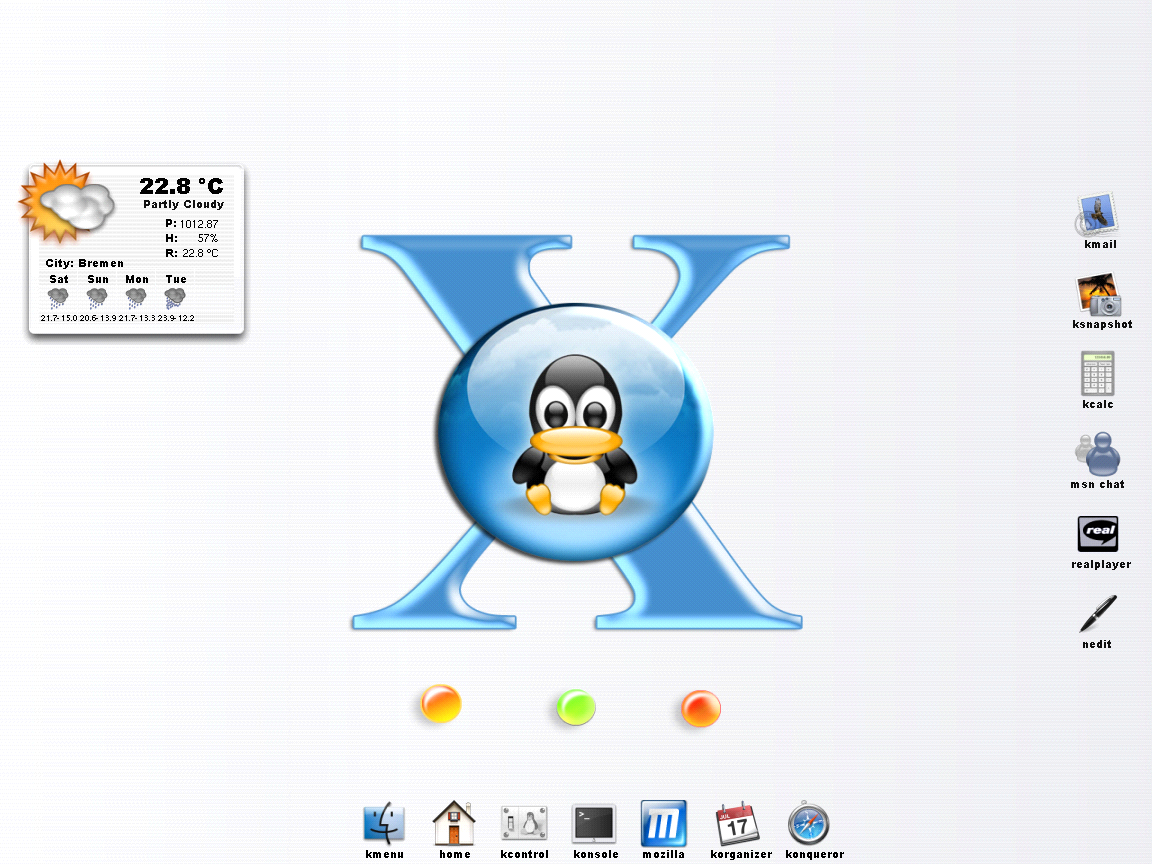Screen dimensions: 1152x864
Task: Open the kmenu Finder-face icon
Action: pos(384,823)
